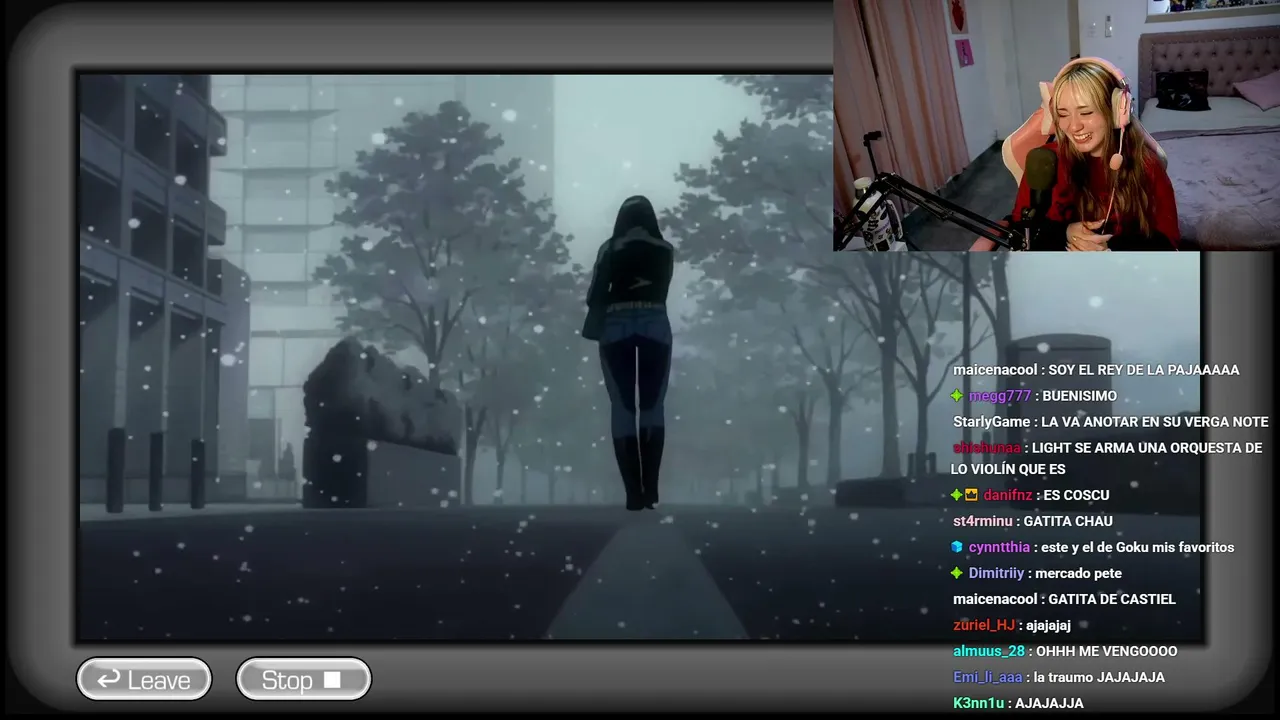Stop the video playback

(303, 679)
